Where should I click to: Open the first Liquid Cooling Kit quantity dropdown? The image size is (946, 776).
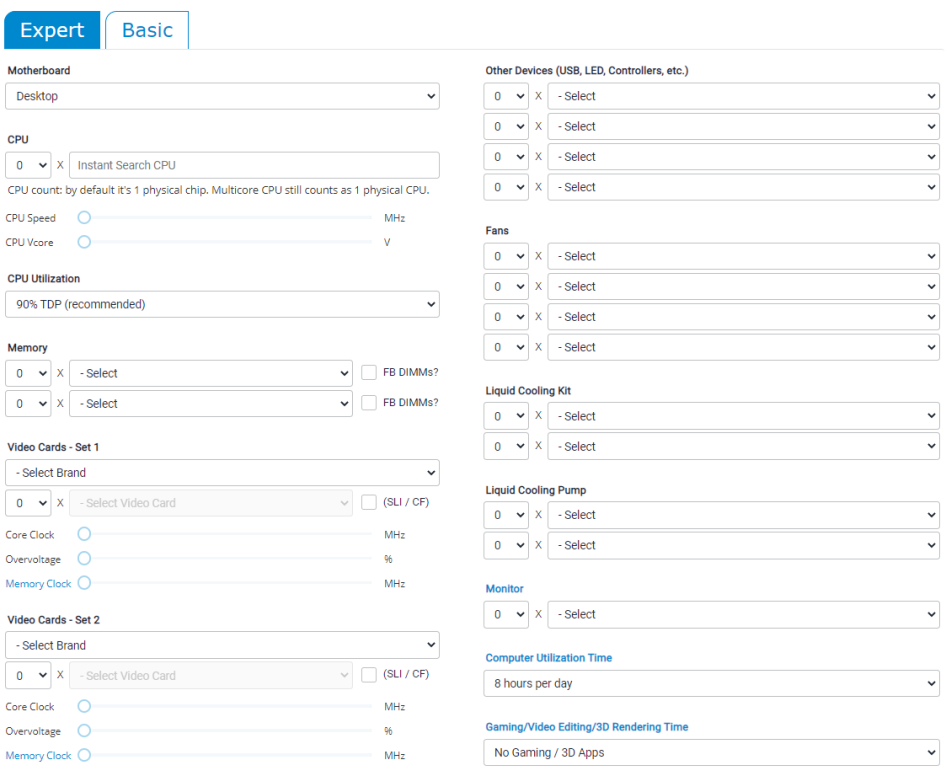pyautogui.click(x=506, y=416)
